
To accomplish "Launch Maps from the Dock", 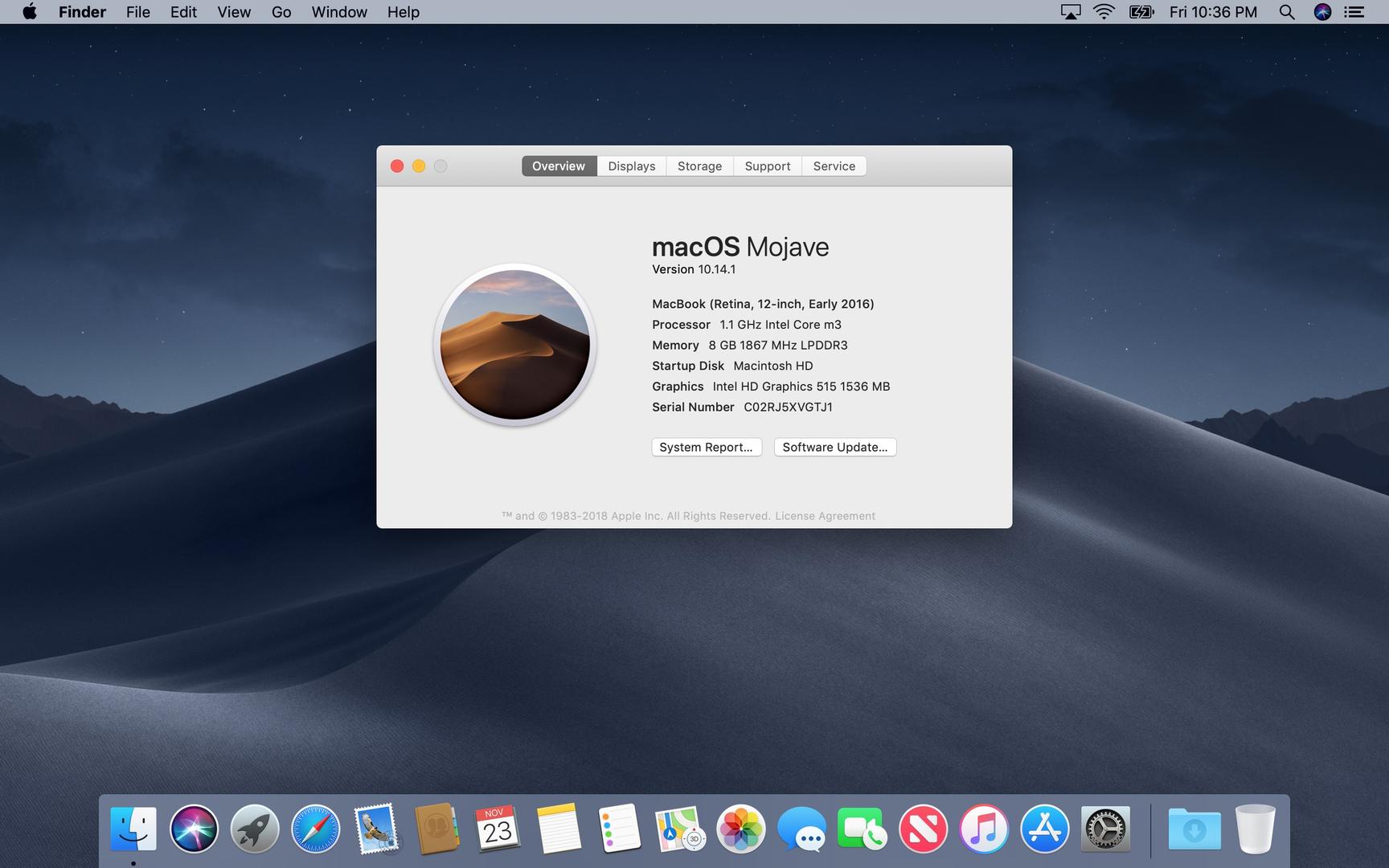I will click(680, 829).
